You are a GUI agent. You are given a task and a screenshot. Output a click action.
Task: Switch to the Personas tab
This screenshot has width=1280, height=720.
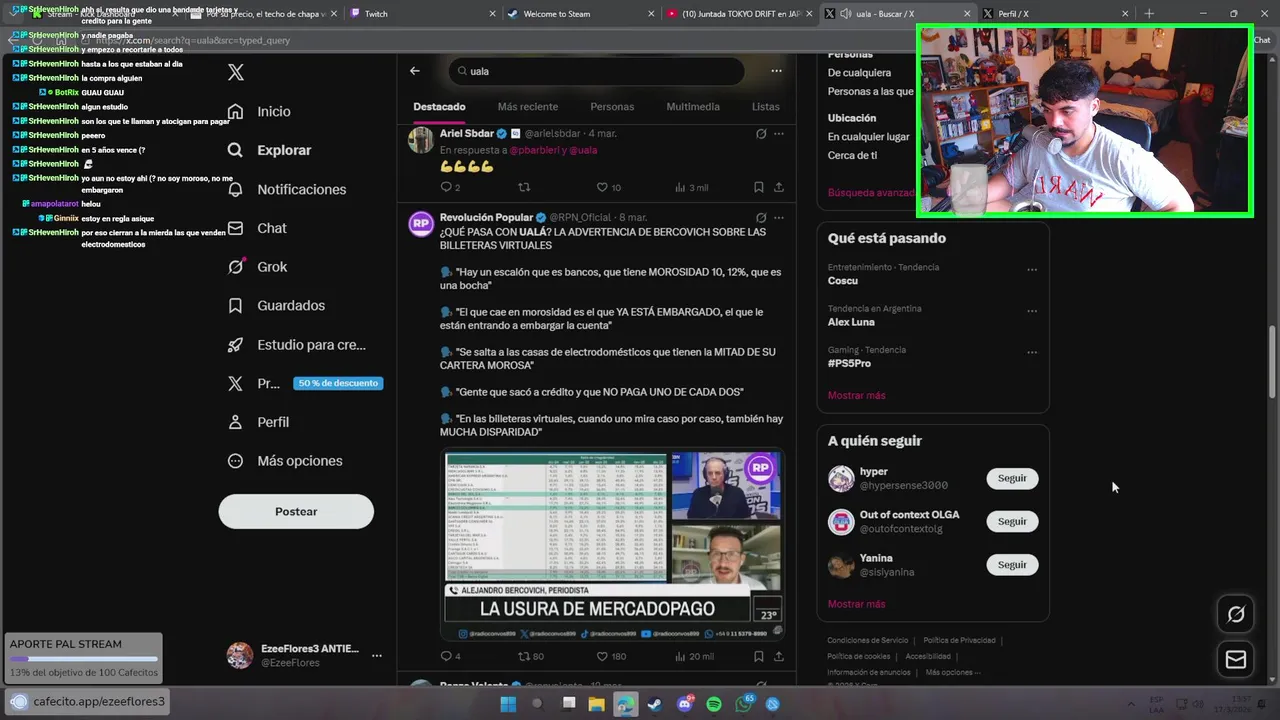click(612, 107)
